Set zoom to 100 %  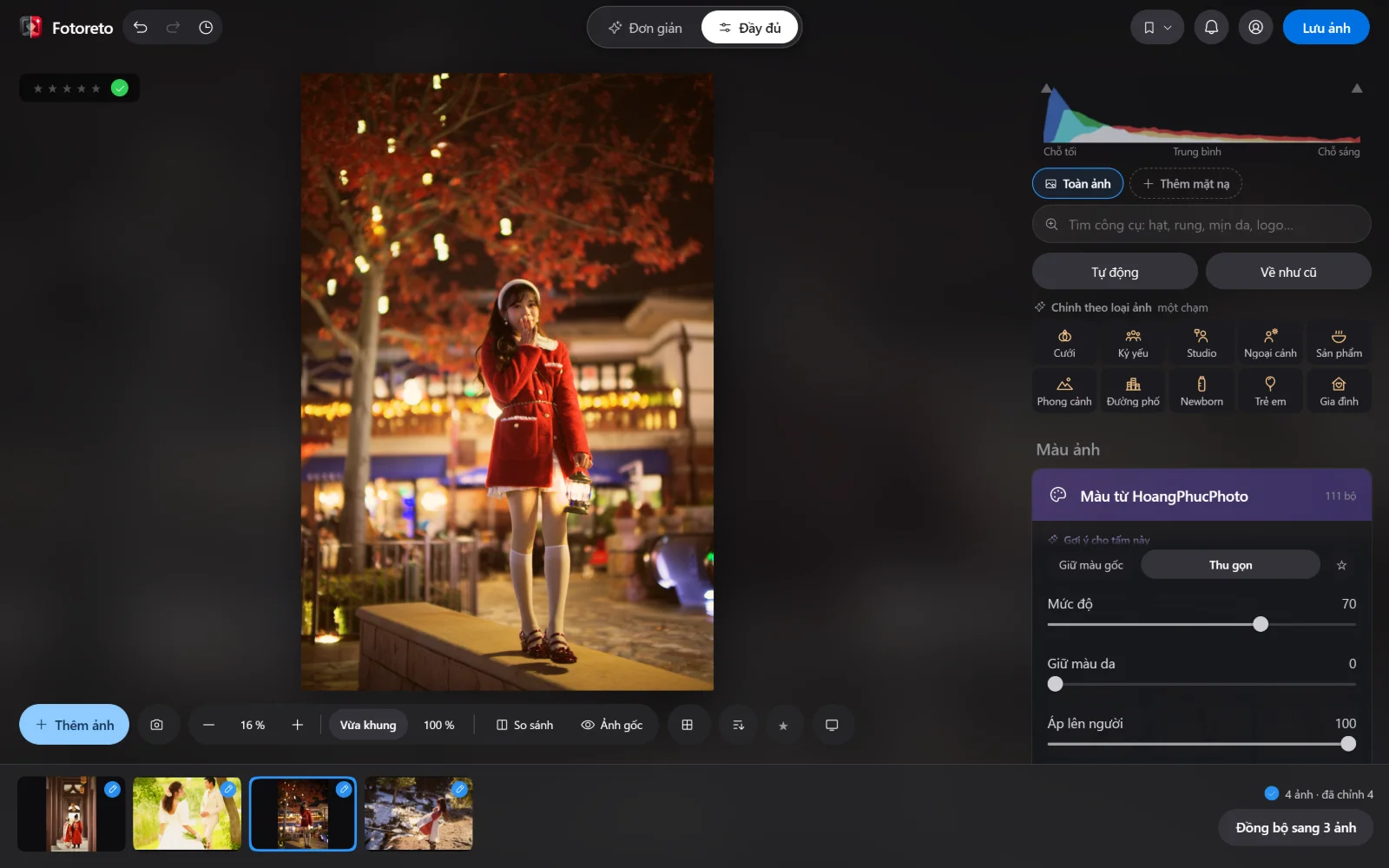click(x=438, y=725)
